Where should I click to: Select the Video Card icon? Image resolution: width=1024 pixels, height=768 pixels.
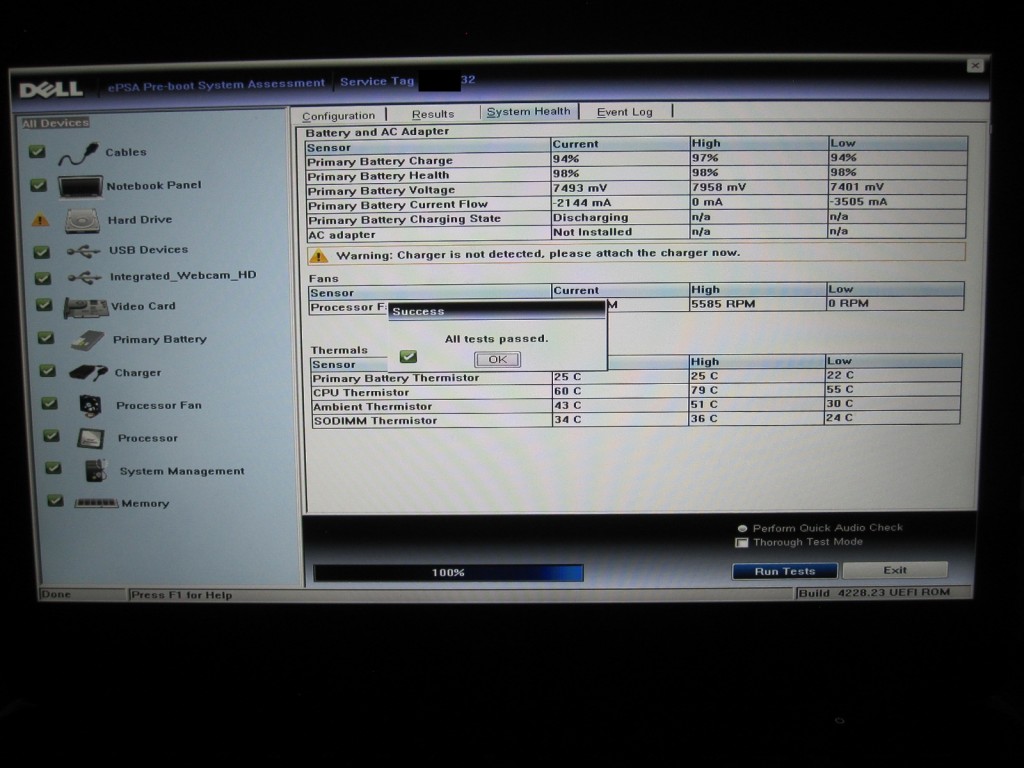click(86, 308)
